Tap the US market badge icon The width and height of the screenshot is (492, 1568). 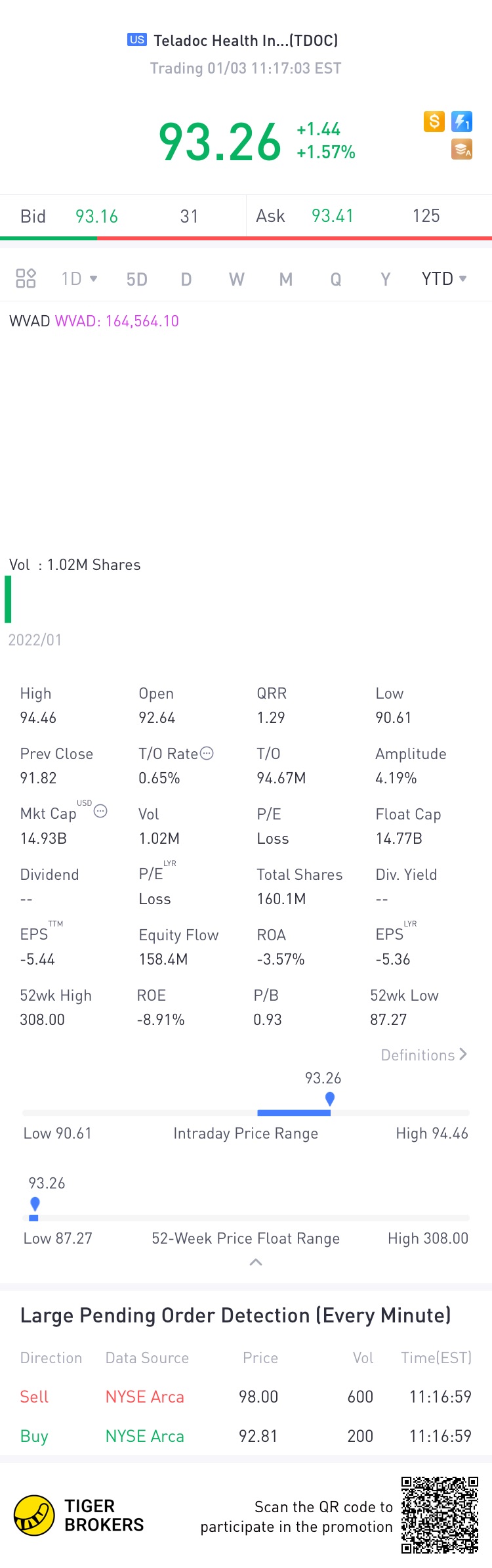pos(137,40)
